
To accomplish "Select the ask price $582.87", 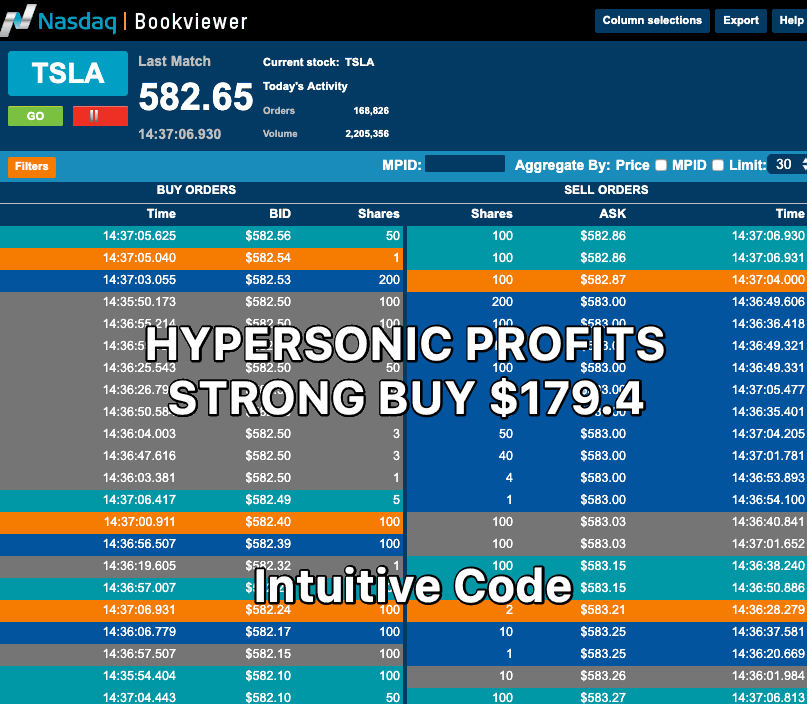I will click(603, 280).
